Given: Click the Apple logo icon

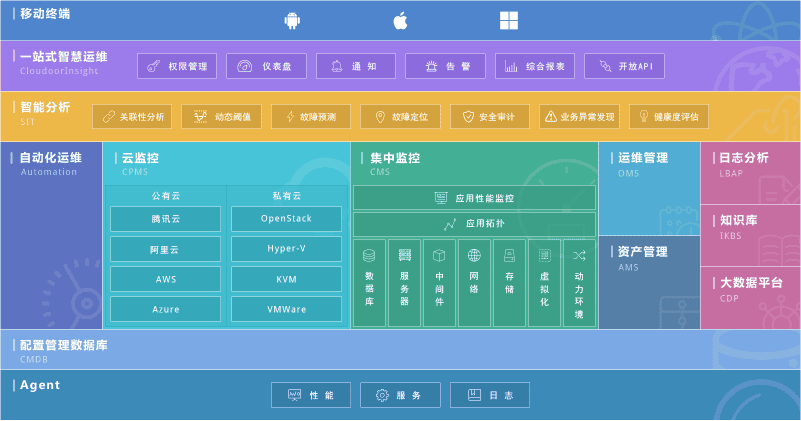Looking at the screenshot, I should (x=400, y=20).
